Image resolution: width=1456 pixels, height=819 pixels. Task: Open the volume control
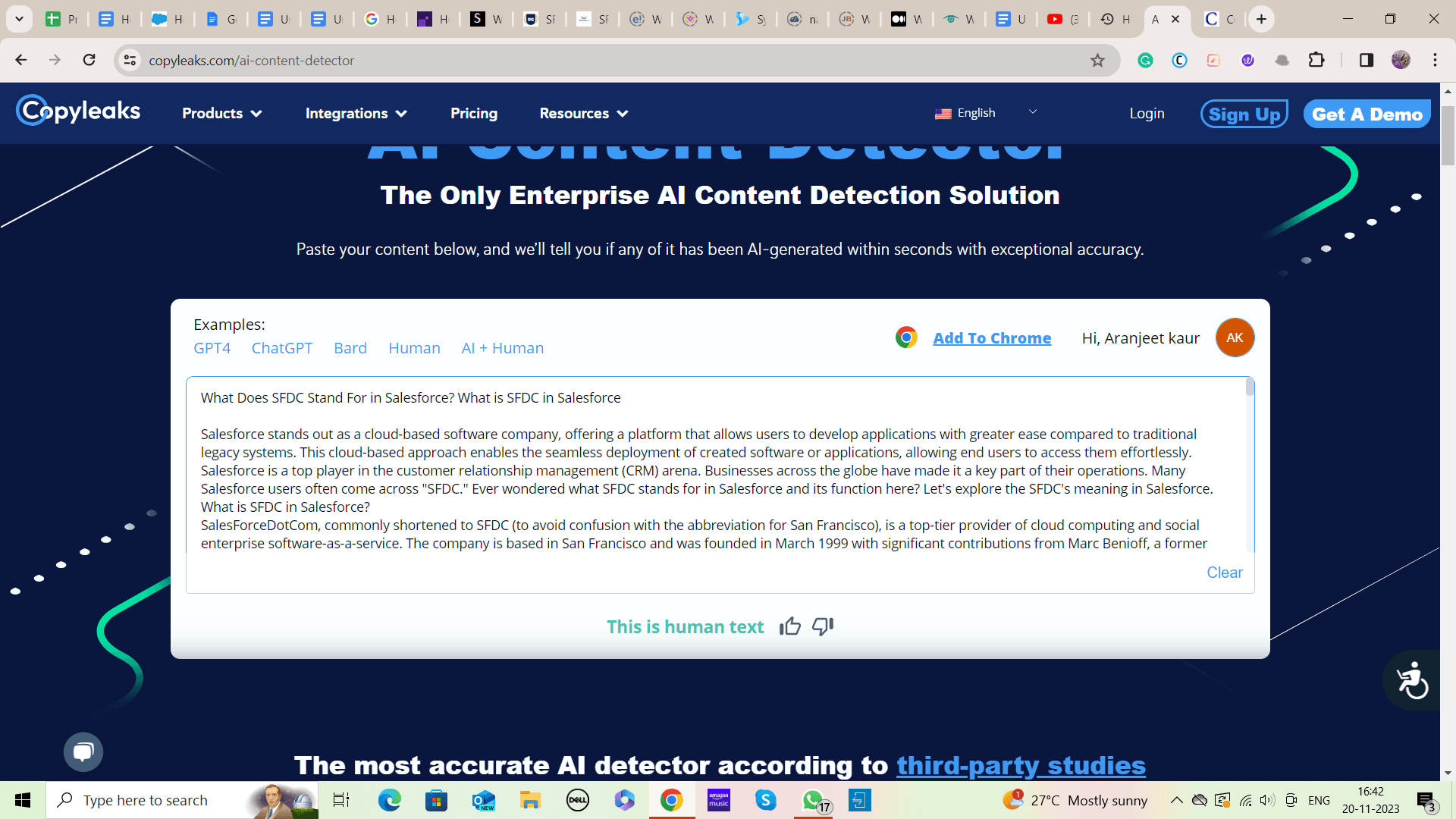pyautogui.click(x=1267, y=800)
